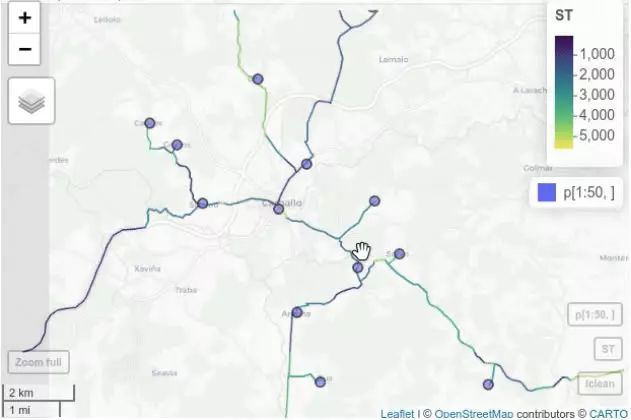Click the point marker at Carballo center

(278, 209)
